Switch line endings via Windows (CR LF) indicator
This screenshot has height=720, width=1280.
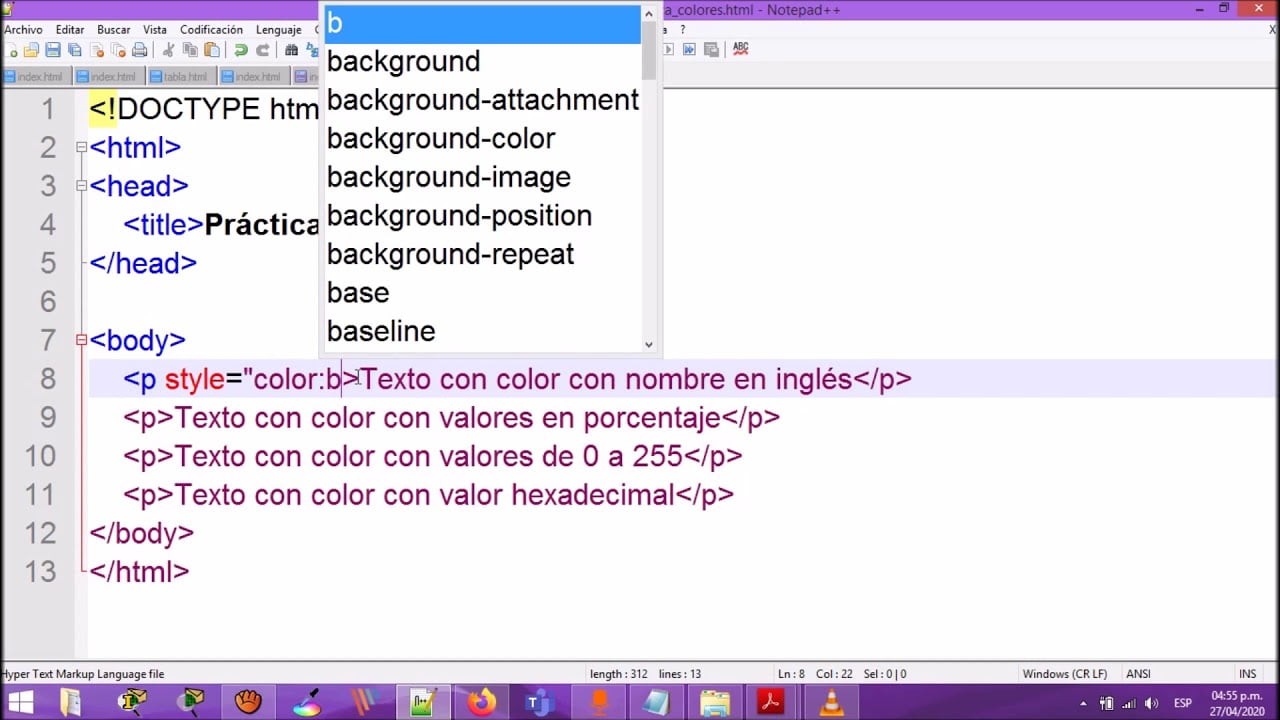(x=1064, y=673)
